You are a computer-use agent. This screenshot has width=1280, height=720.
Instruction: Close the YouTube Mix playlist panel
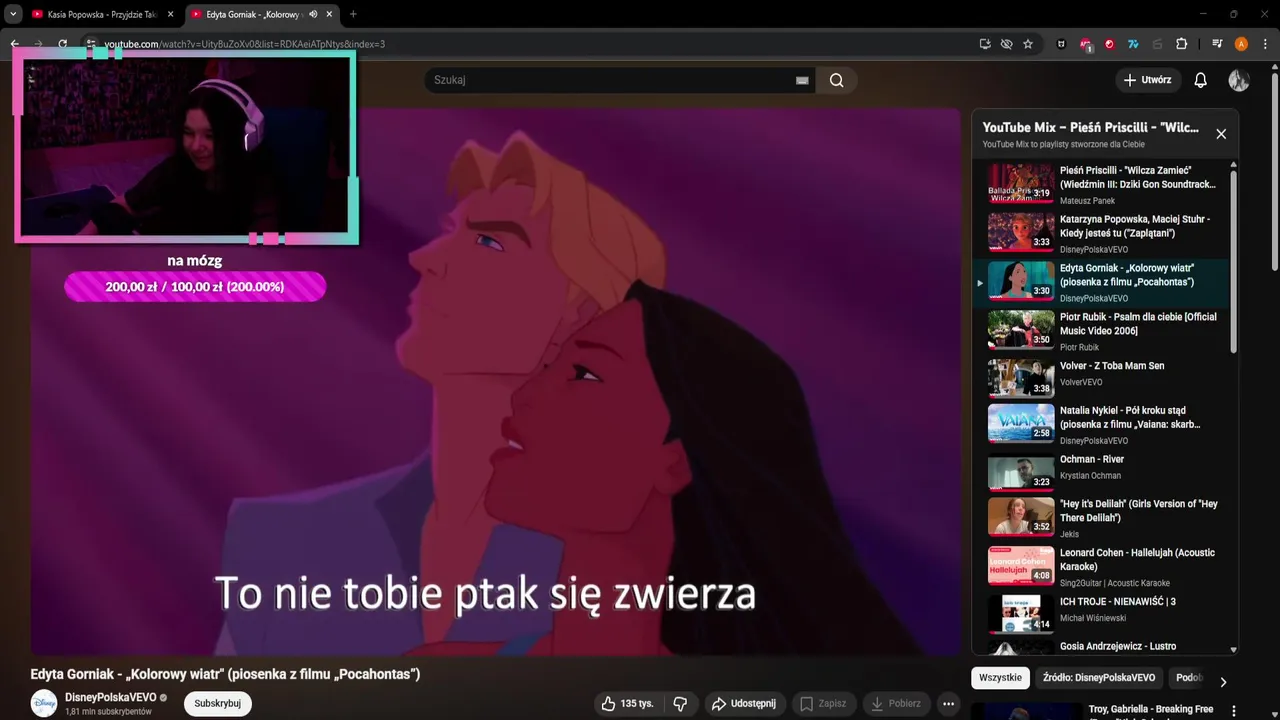pyautogui.click(x=1221, y=134)
